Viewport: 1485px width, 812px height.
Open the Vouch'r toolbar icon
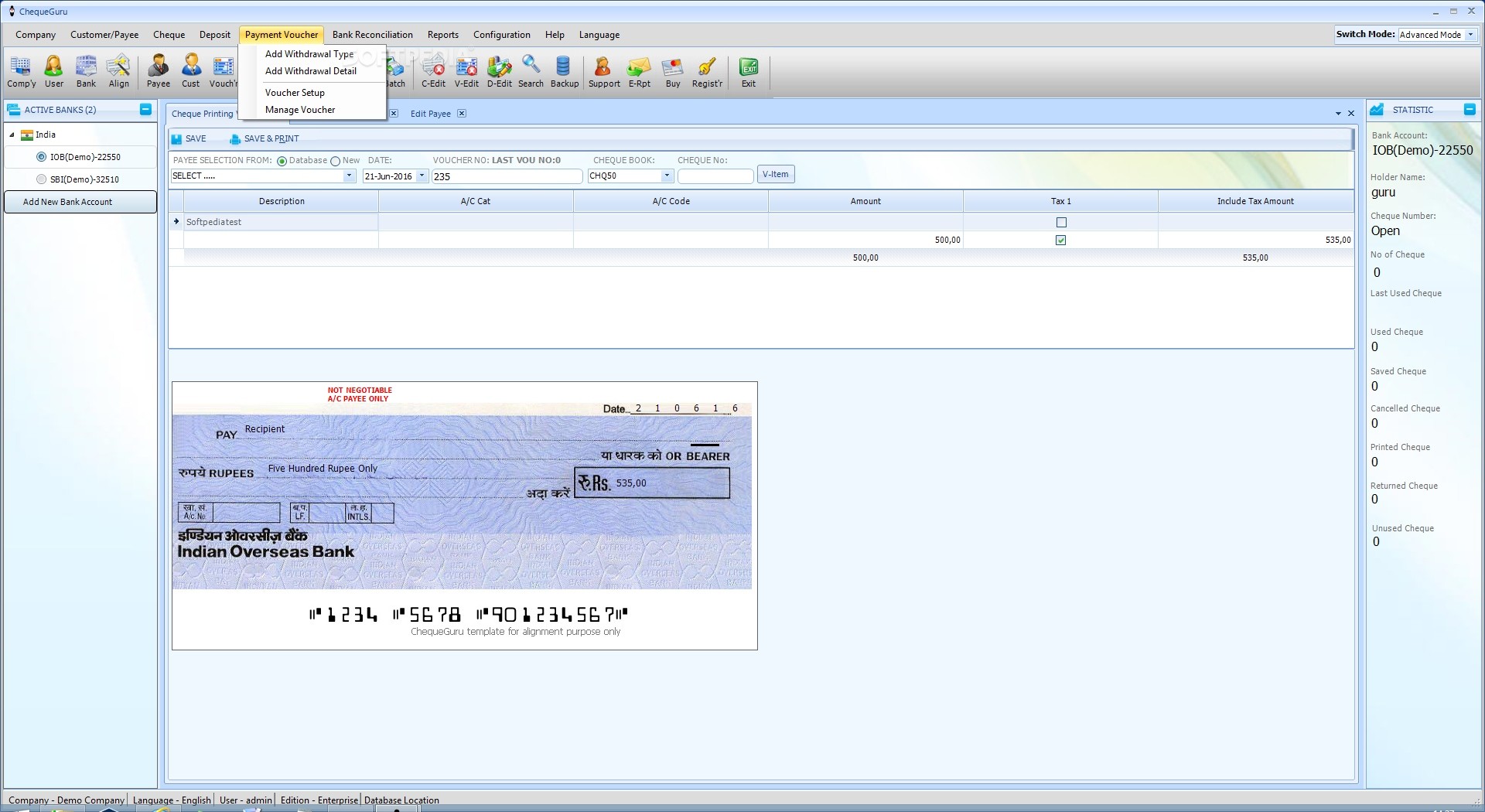tap(224, 72)
